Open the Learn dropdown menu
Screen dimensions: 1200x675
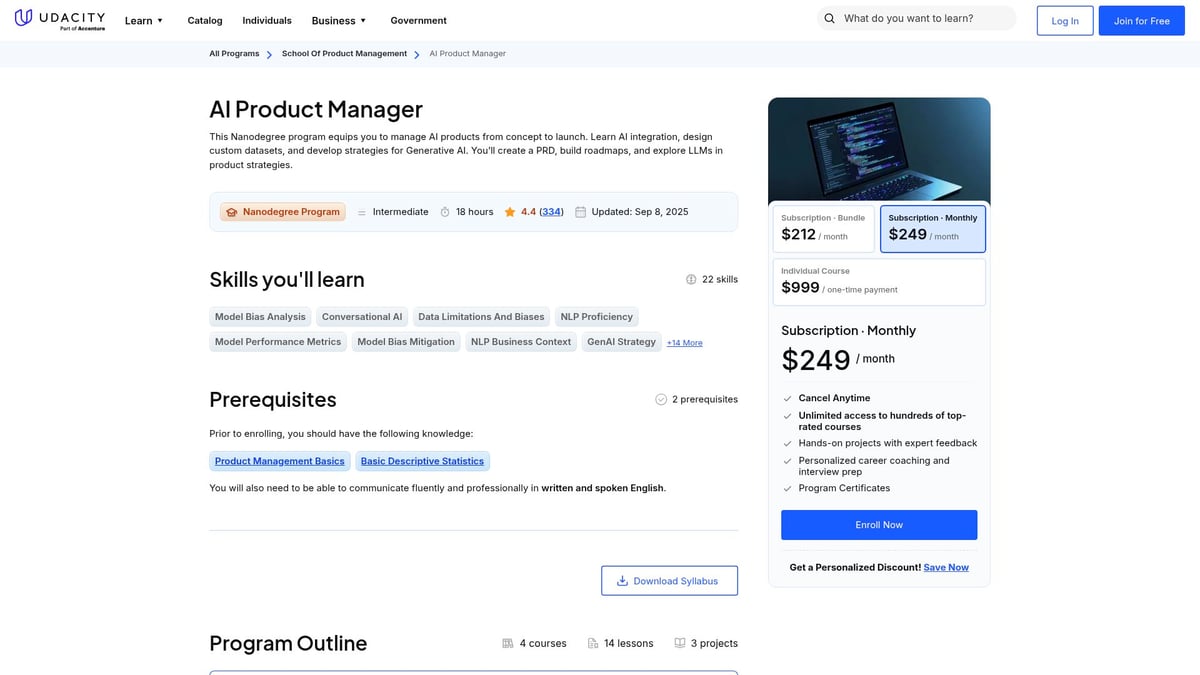coord(144,20)
